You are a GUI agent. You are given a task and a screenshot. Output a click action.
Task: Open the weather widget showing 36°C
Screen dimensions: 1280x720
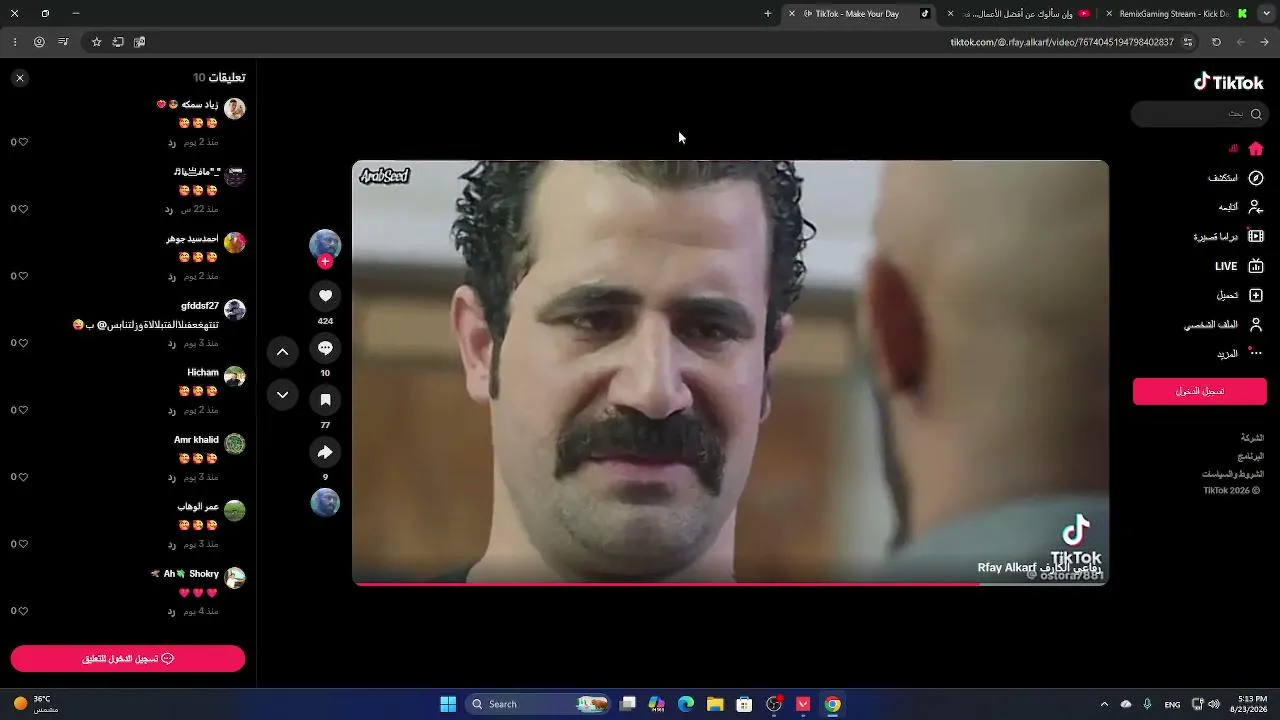click(36, 704)
